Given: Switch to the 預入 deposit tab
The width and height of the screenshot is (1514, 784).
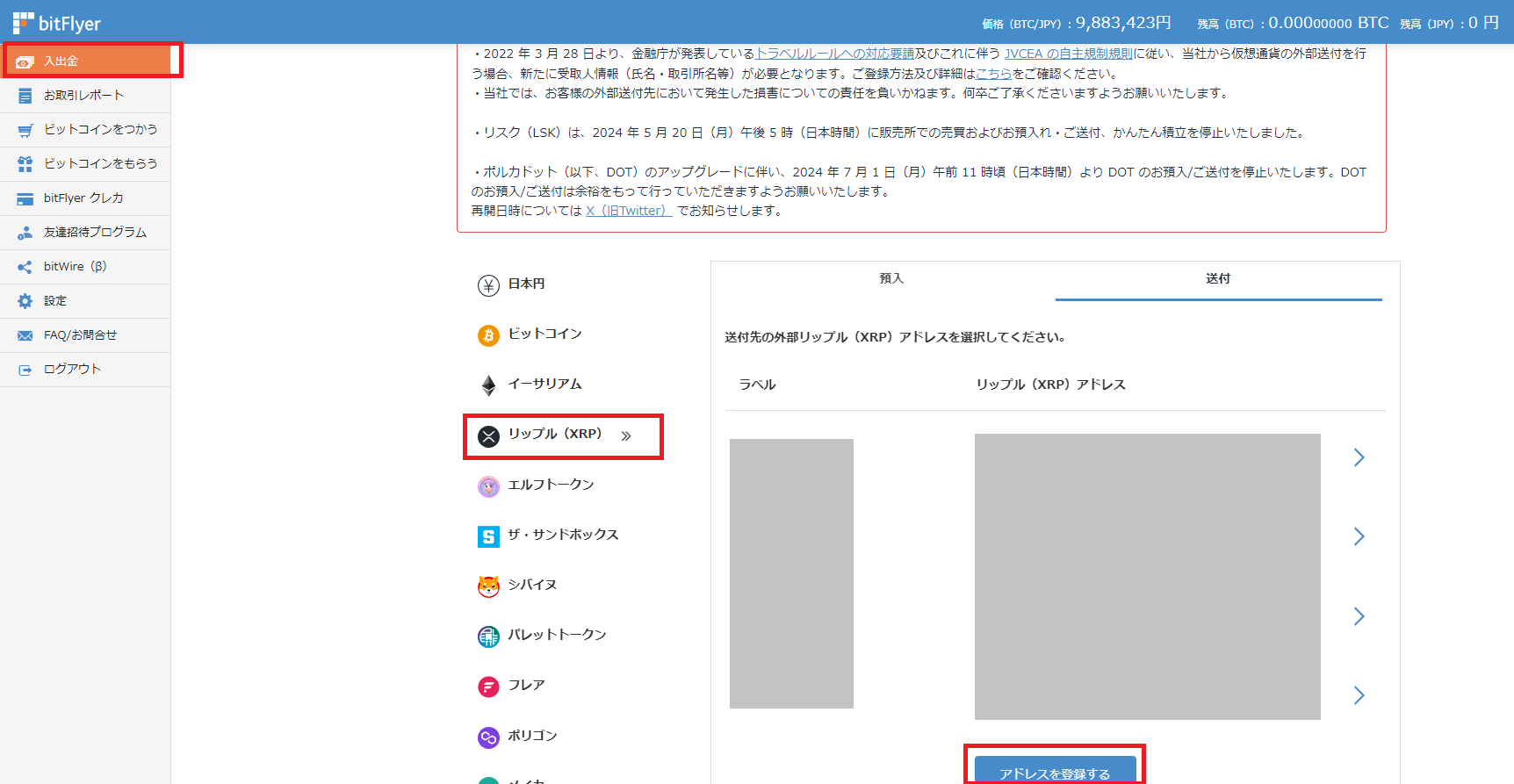Looking at the screenshot, I should coord(891,279).
